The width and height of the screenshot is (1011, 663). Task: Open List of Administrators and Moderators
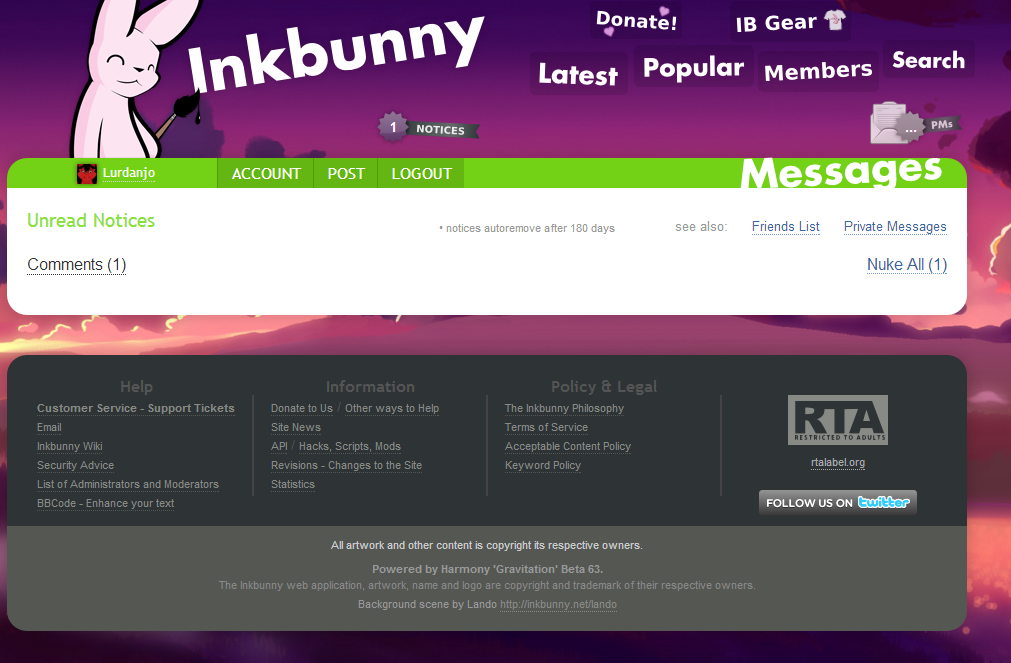[128, 484]
